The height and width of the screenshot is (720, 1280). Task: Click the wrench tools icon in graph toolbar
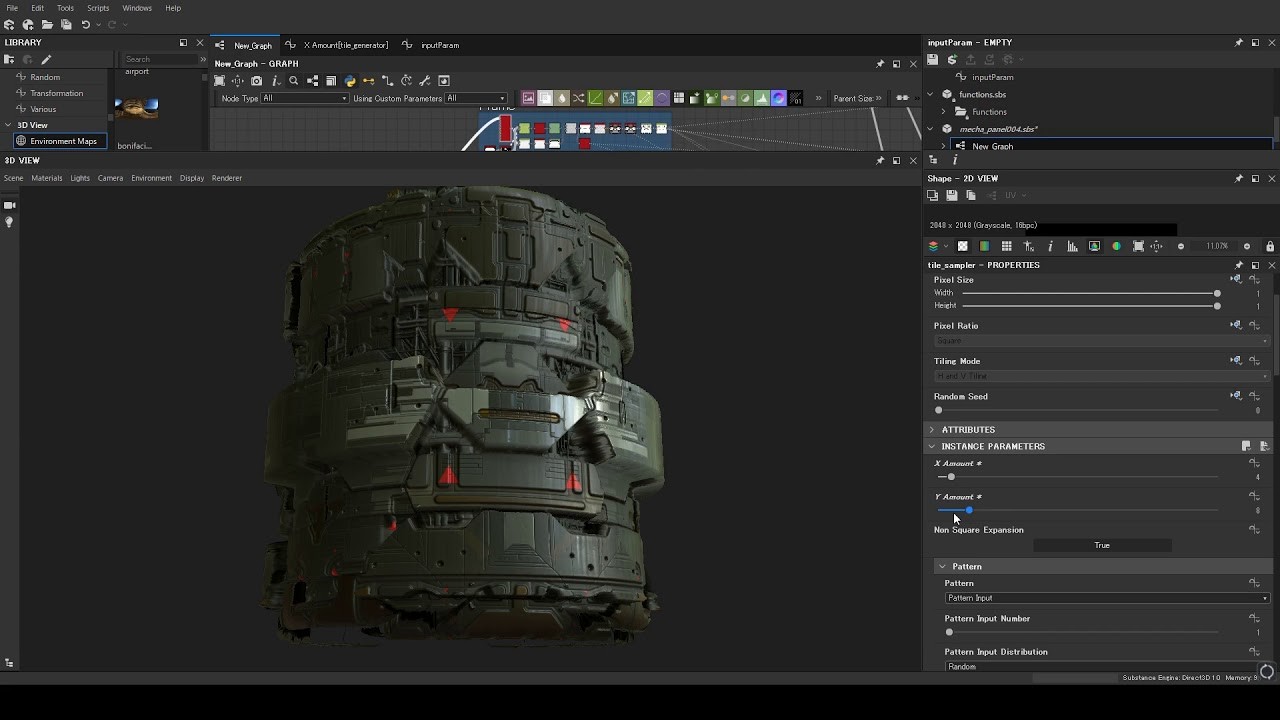click(x=425, y=81)
